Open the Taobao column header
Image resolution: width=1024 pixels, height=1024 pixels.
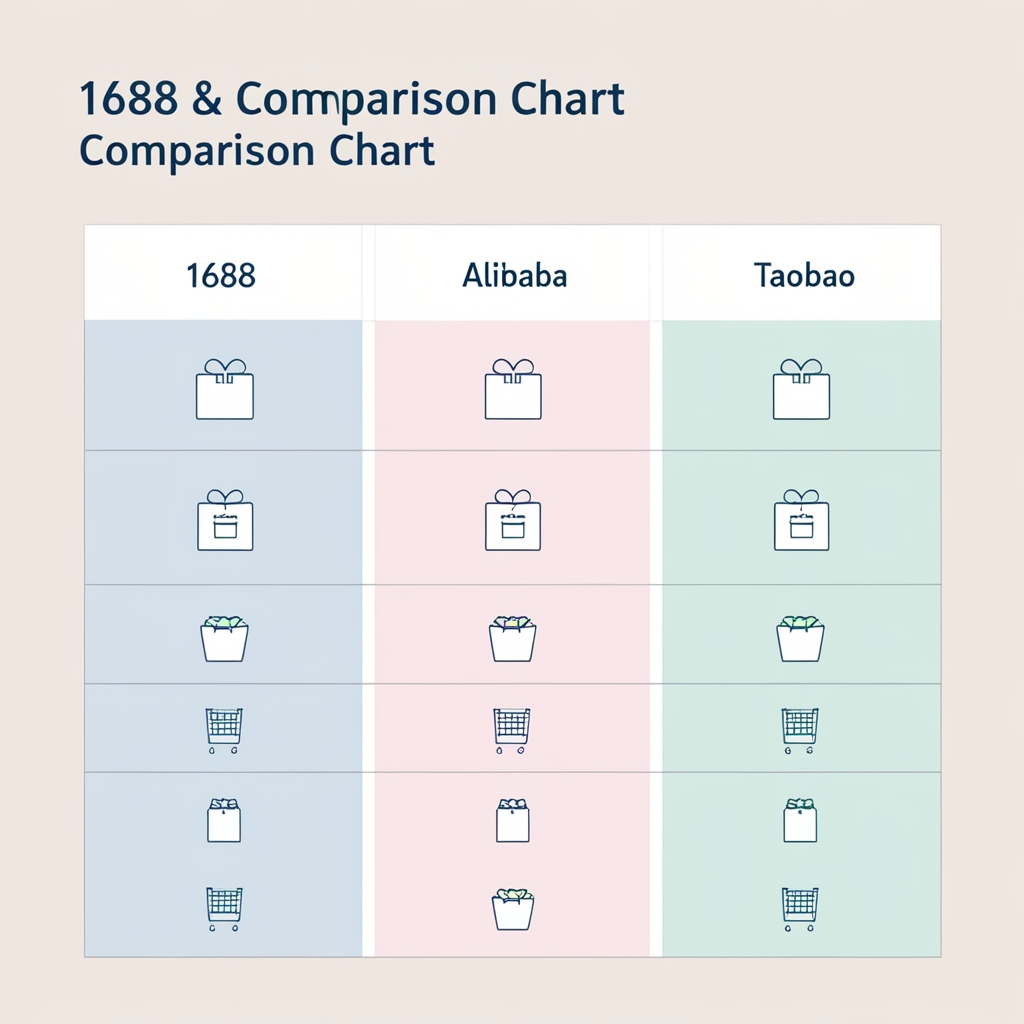(x=804, y=275)
